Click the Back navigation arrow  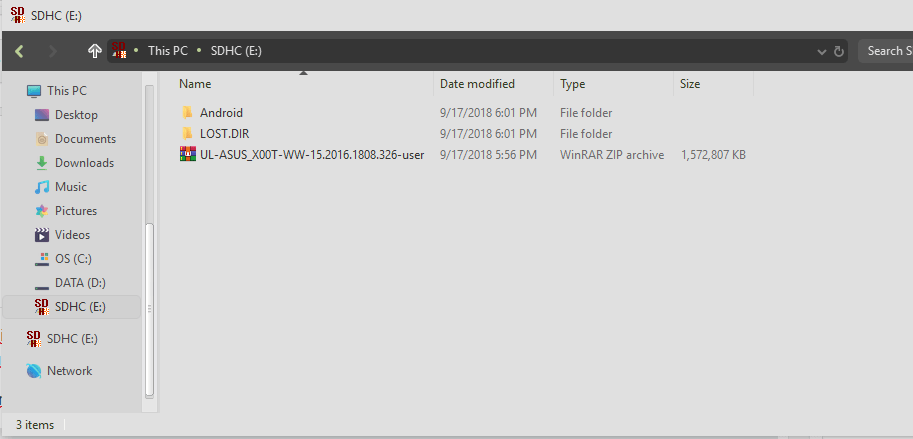click(19, 51)
